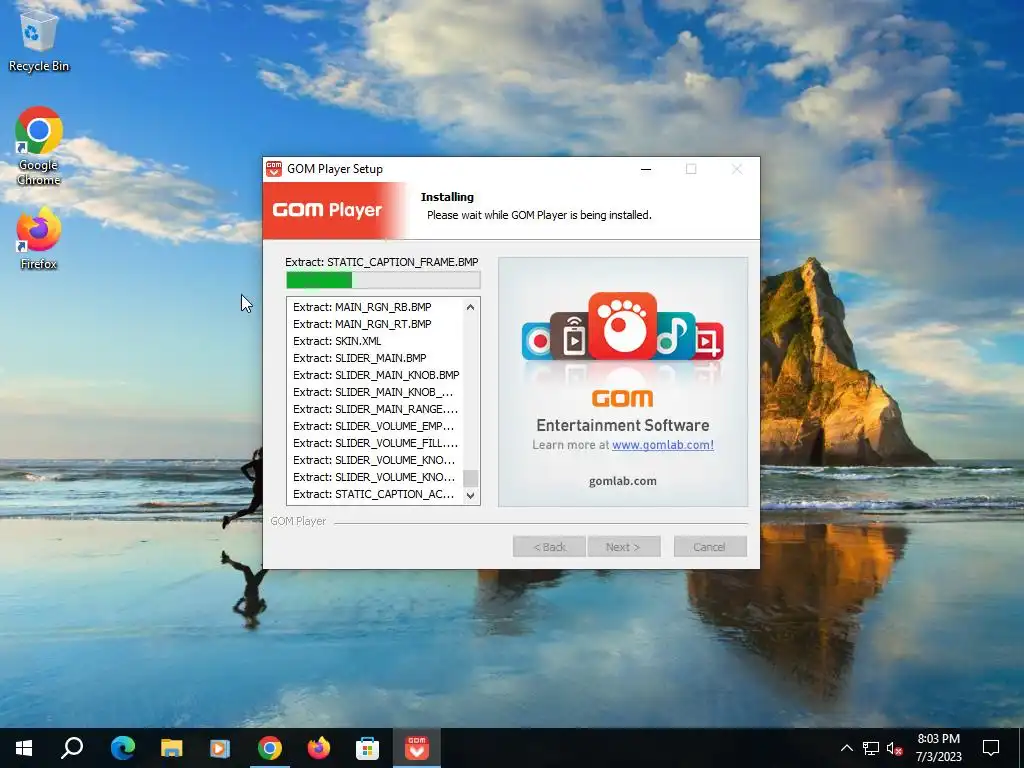Select log row 'Extract: SLIDER_MAIN_KNOB.BMP'

click(x=376, y=375)
